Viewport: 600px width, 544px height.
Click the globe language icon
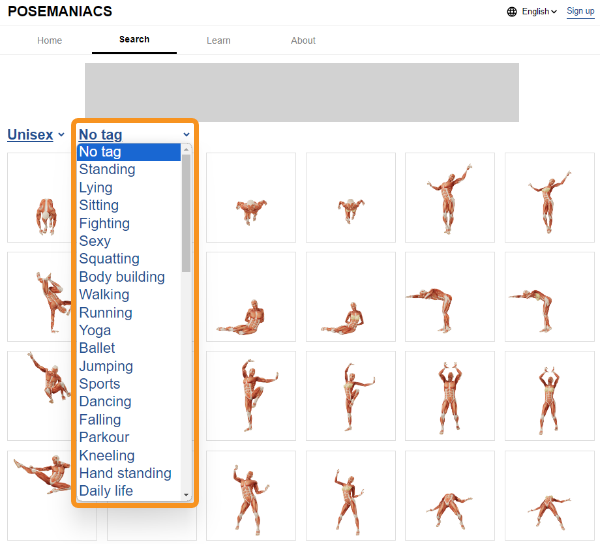click(512, 12)
